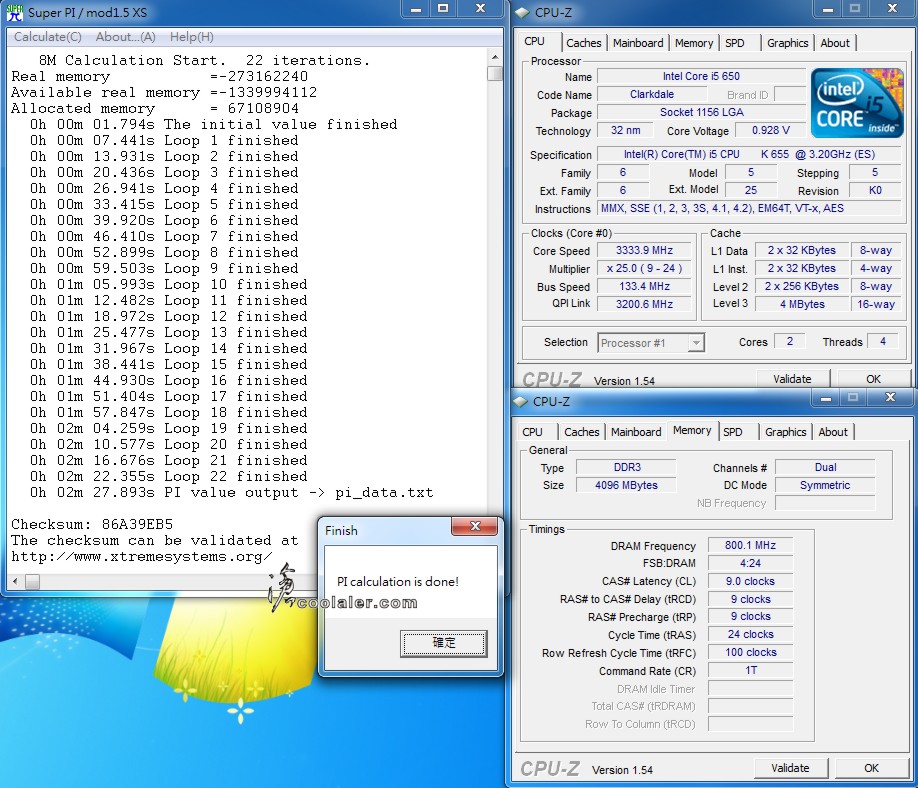Open SPD tab in lower CPU-Z
This screenshot has width=918, height=788.
click(x=732, y=432)
